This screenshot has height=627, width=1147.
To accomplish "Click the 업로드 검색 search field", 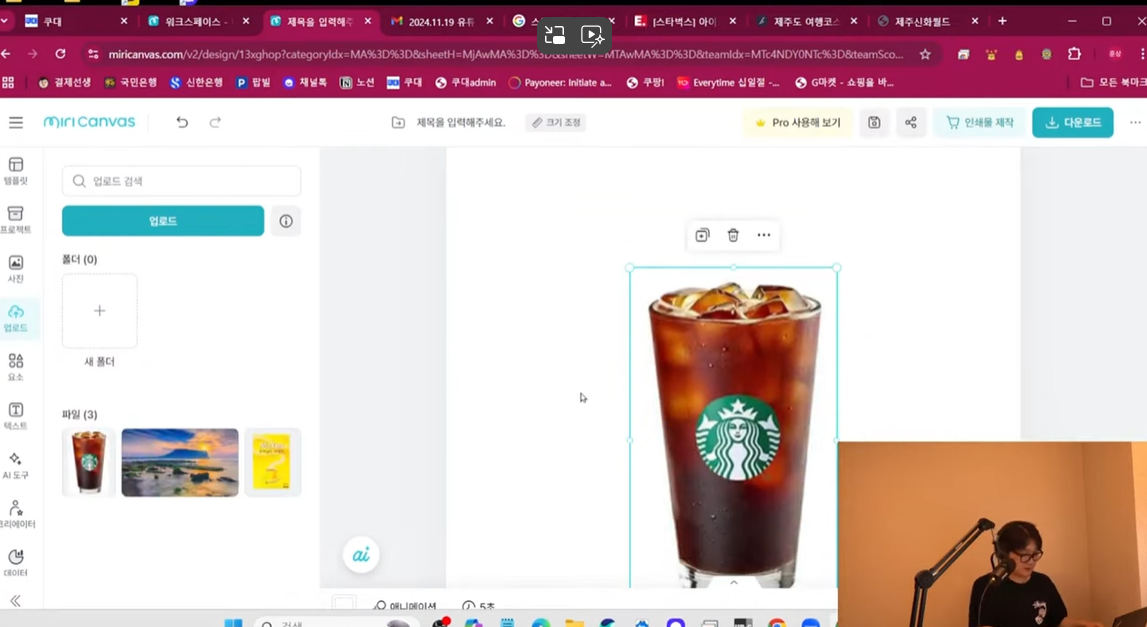I will 181,181.
